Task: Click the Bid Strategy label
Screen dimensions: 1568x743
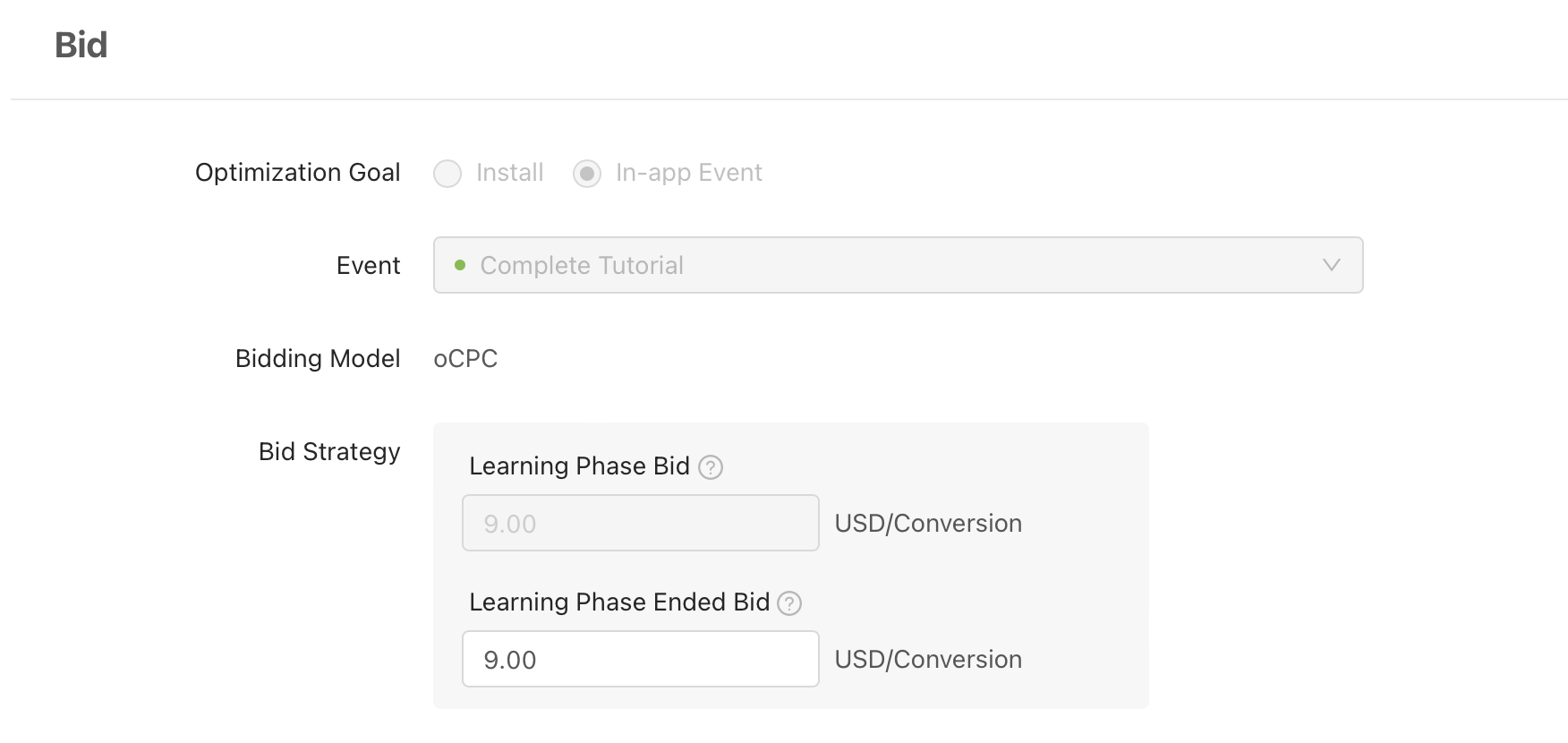Action: click(329, 452)
